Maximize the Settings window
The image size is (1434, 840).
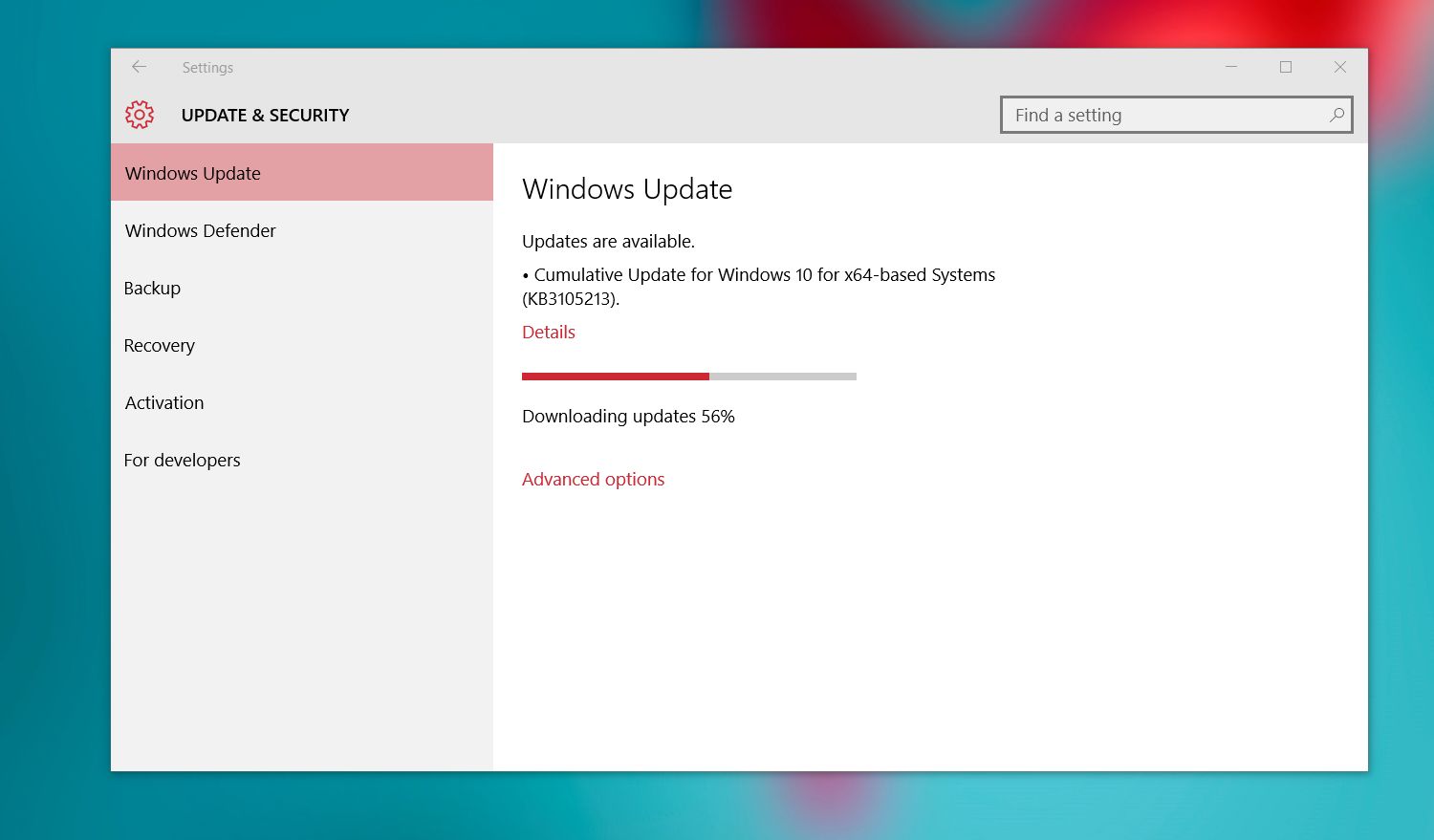pos(1286,67)
